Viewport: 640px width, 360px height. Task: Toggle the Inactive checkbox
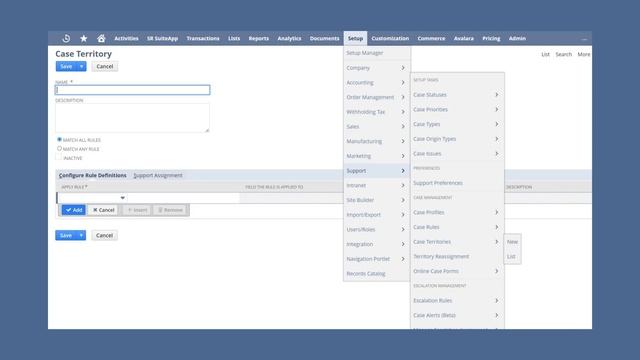59,158
